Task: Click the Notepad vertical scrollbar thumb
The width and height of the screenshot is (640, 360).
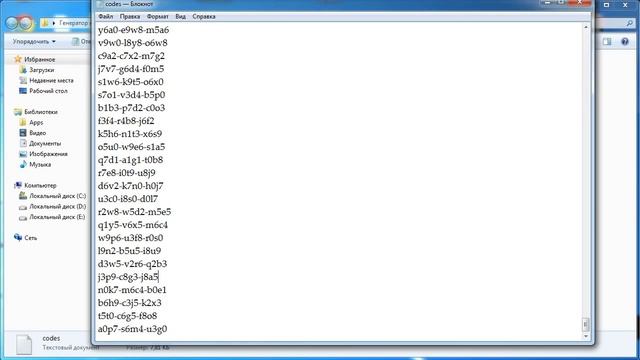Action: pos(586,324)
